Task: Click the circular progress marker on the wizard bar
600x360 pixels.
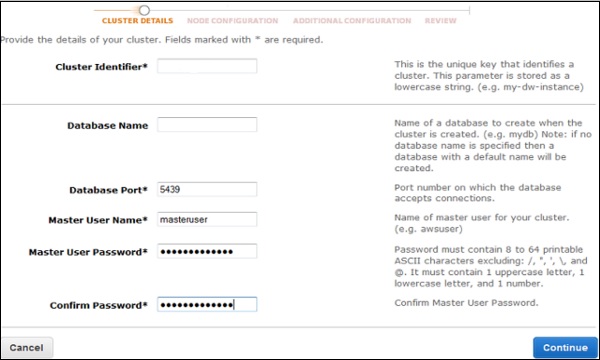Action: pyautogui.click(x=144, y=10)
